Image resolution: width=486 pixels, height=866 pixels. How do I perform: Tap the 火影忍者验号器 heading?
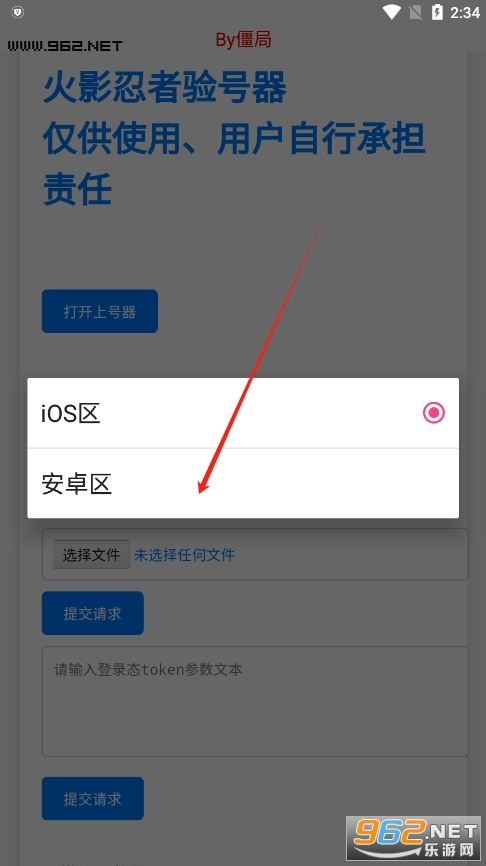click(x=165, y=87)
